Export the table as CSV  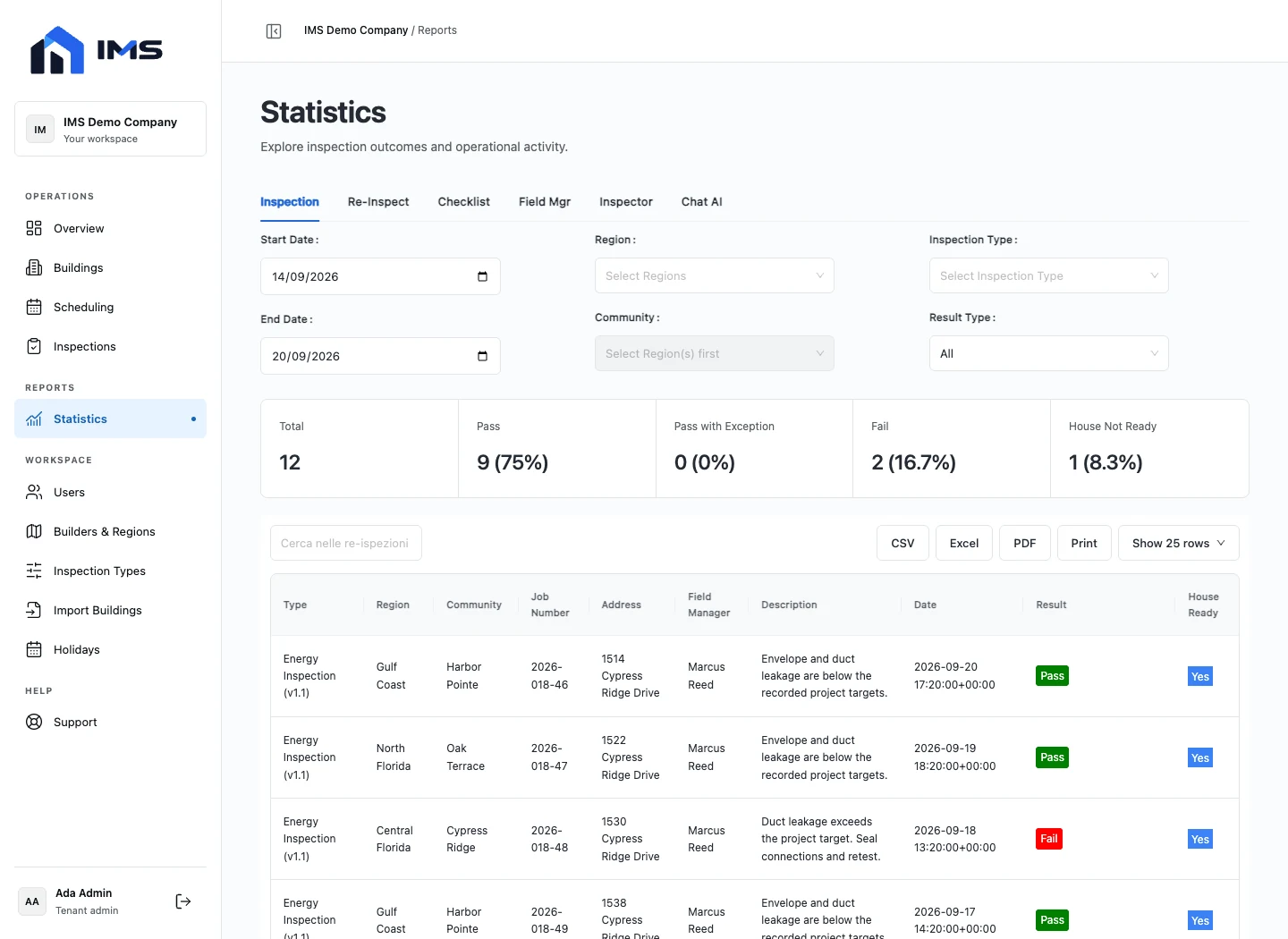902,543
